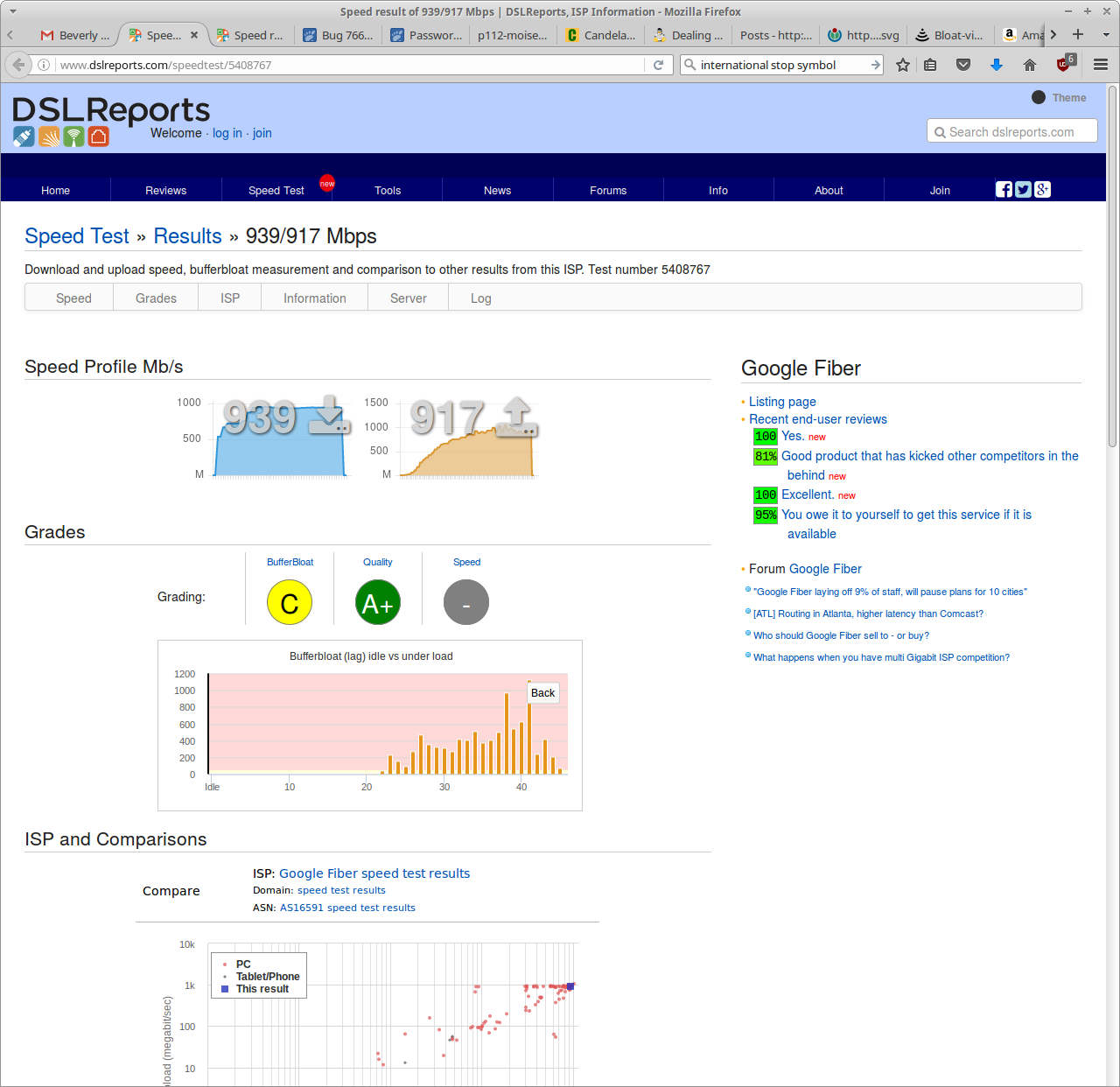Click the upload speed 917 icon
1120x1087 pixels.
[x=517, y=417]
